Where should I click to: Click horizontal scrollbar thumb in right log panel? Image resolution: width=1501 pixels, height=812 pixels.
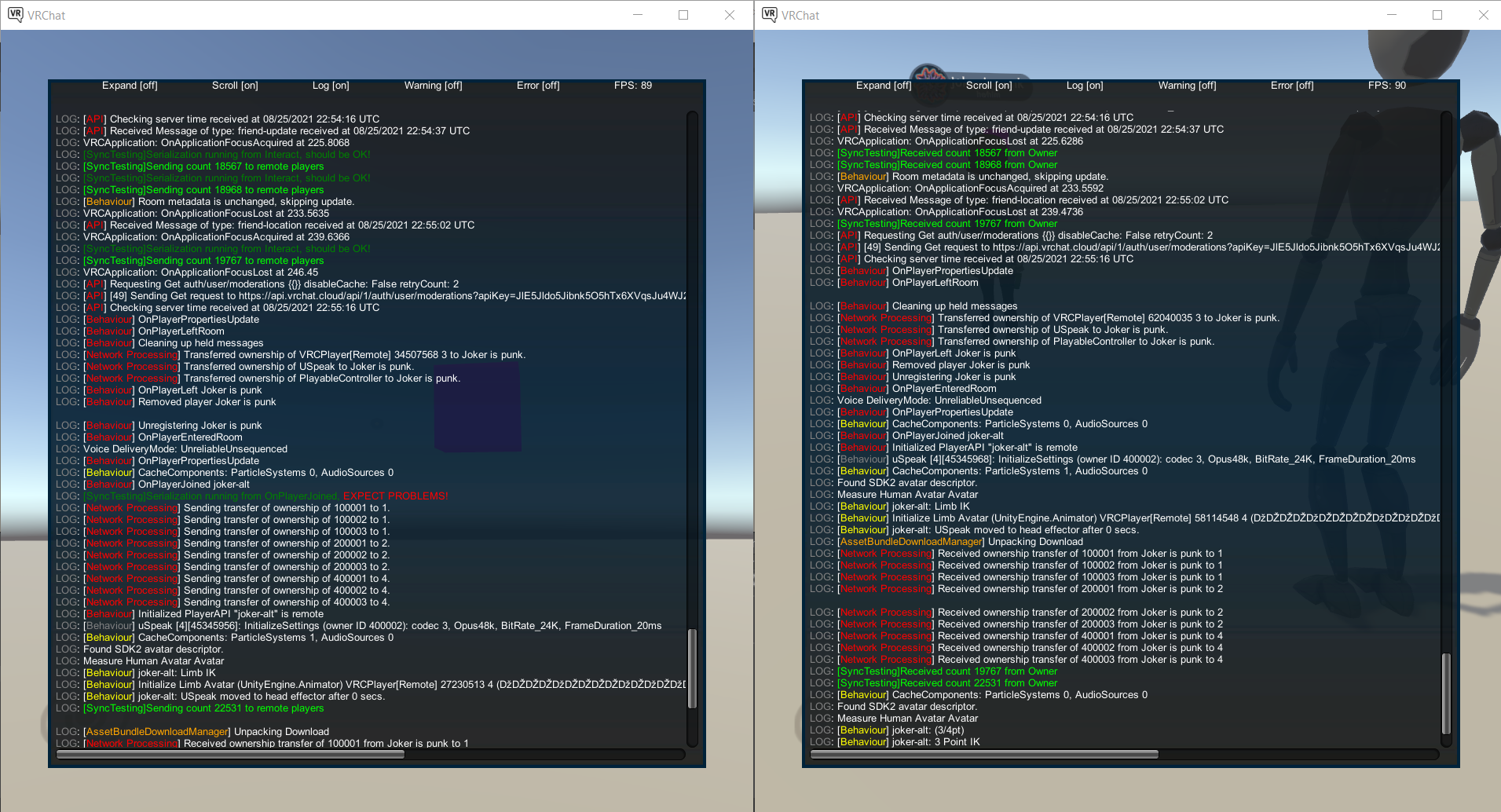(984, 755)
